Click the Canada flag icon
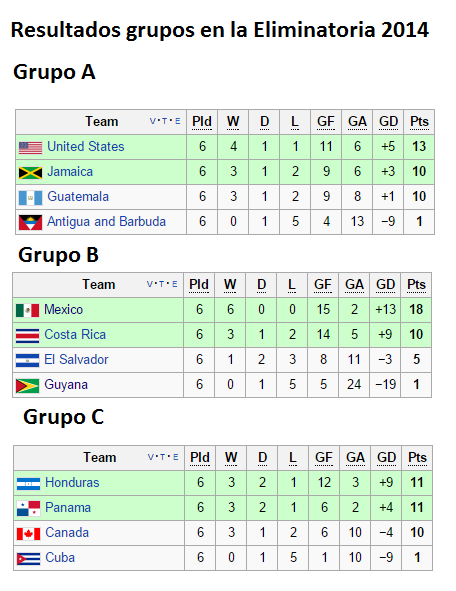The image size is (456, 591). point(29,534)
